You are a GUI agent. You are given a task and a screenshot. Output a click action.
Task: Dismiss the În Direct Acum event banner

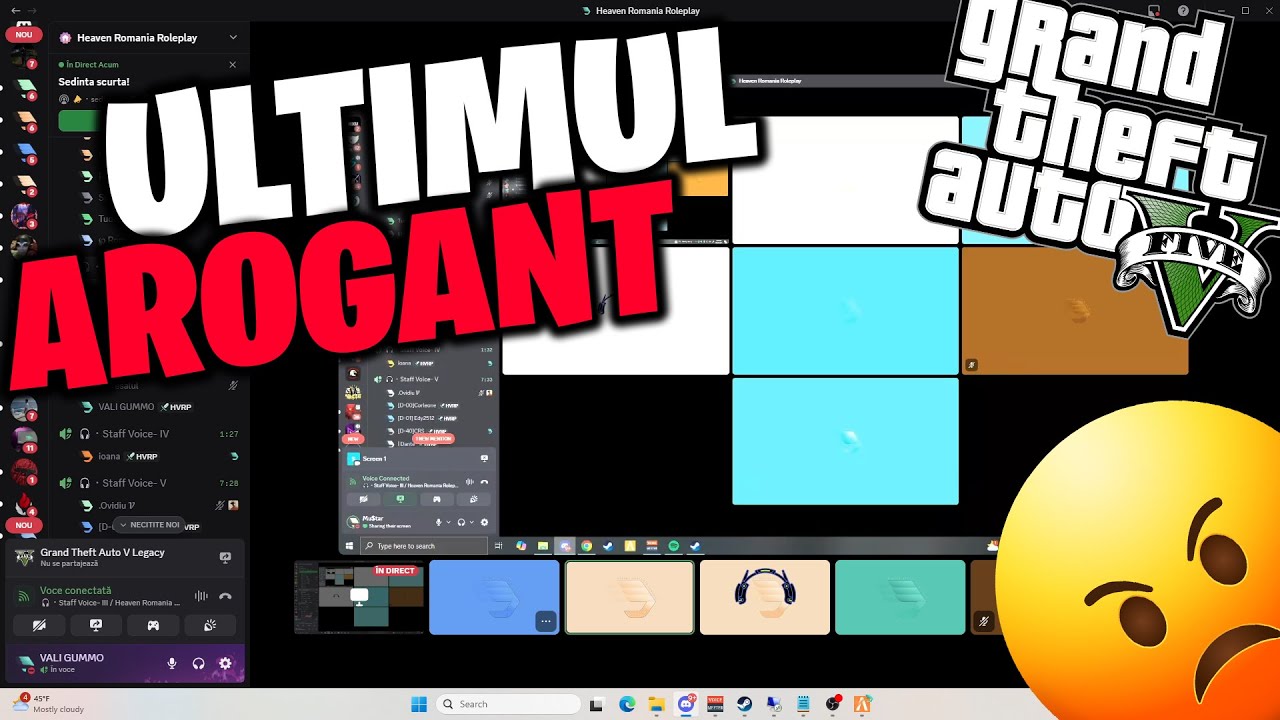(x=233, y=65)
